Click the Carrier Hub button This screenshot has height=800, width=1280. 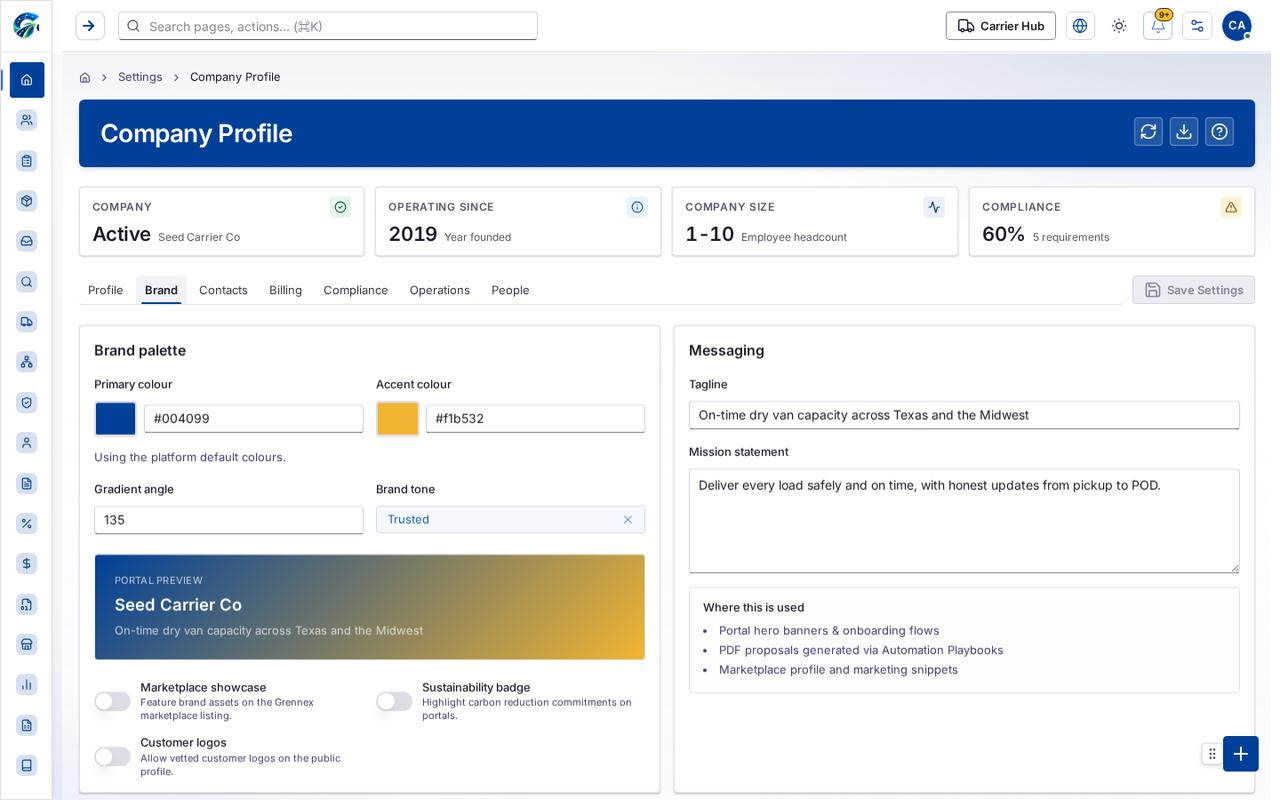[x=1001, y=26]
